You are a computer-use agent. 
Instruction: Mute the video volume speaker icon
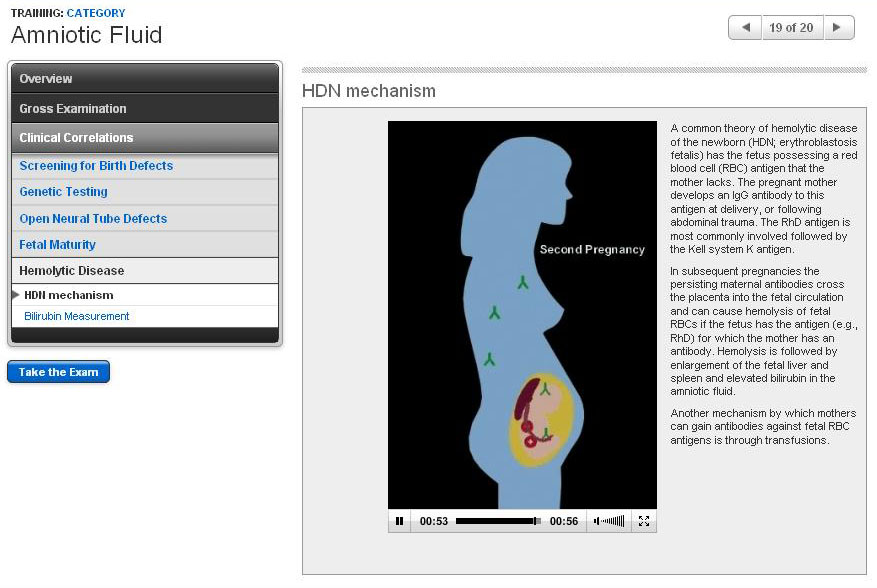(x=597, y=521)
